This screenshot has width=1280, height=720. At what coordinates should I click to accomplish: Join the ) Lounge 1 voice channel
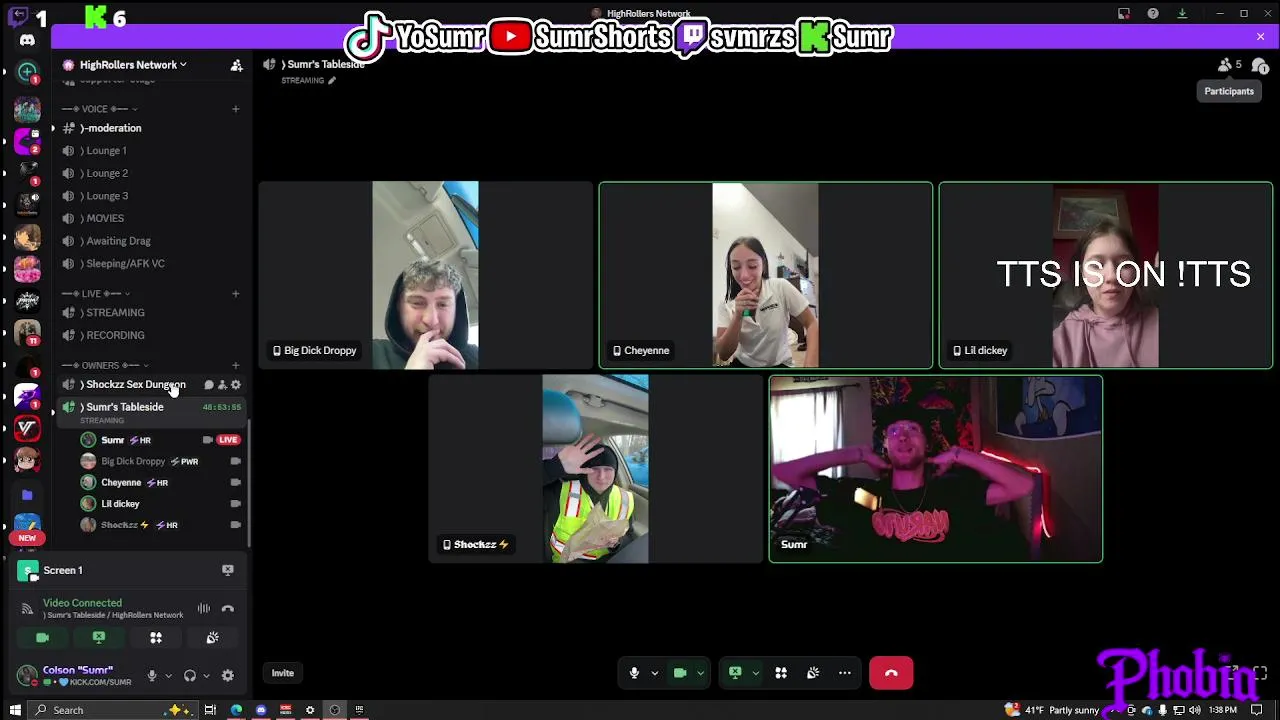[150, 151]
